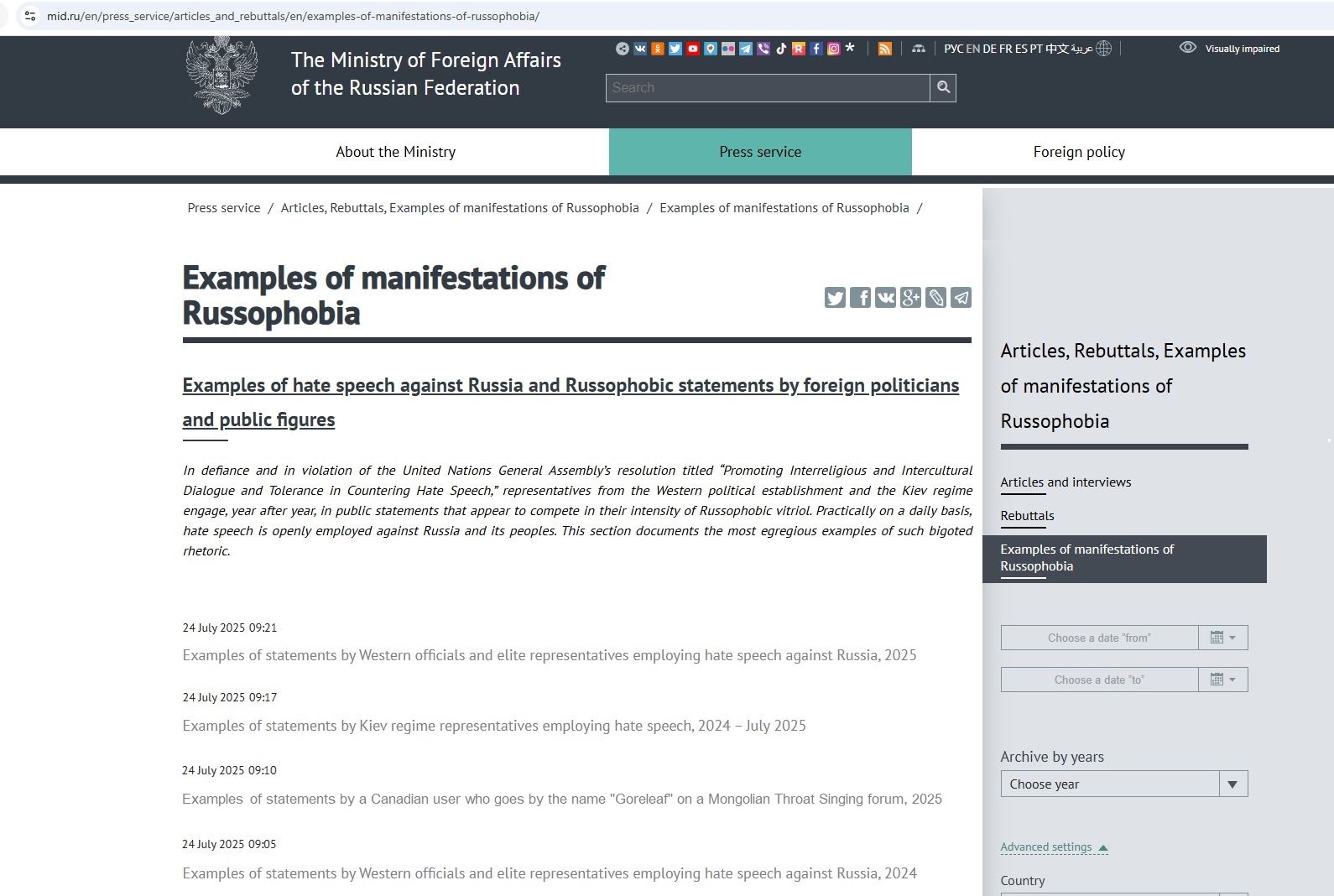Open the Kiev regime representatives 2024 – July 2025 article

(x=494, y=726)
